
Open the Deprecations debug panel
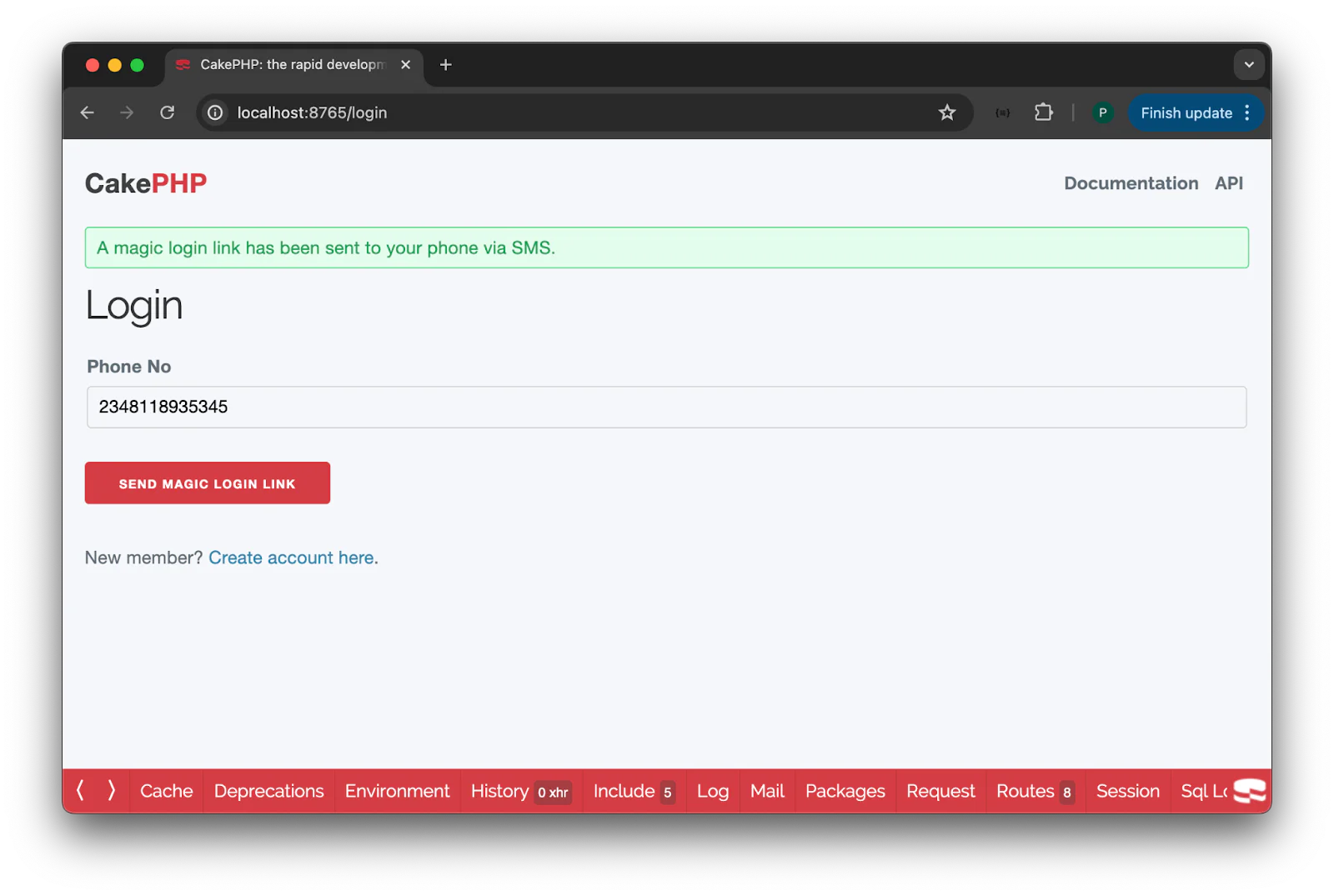coord(268,791)
